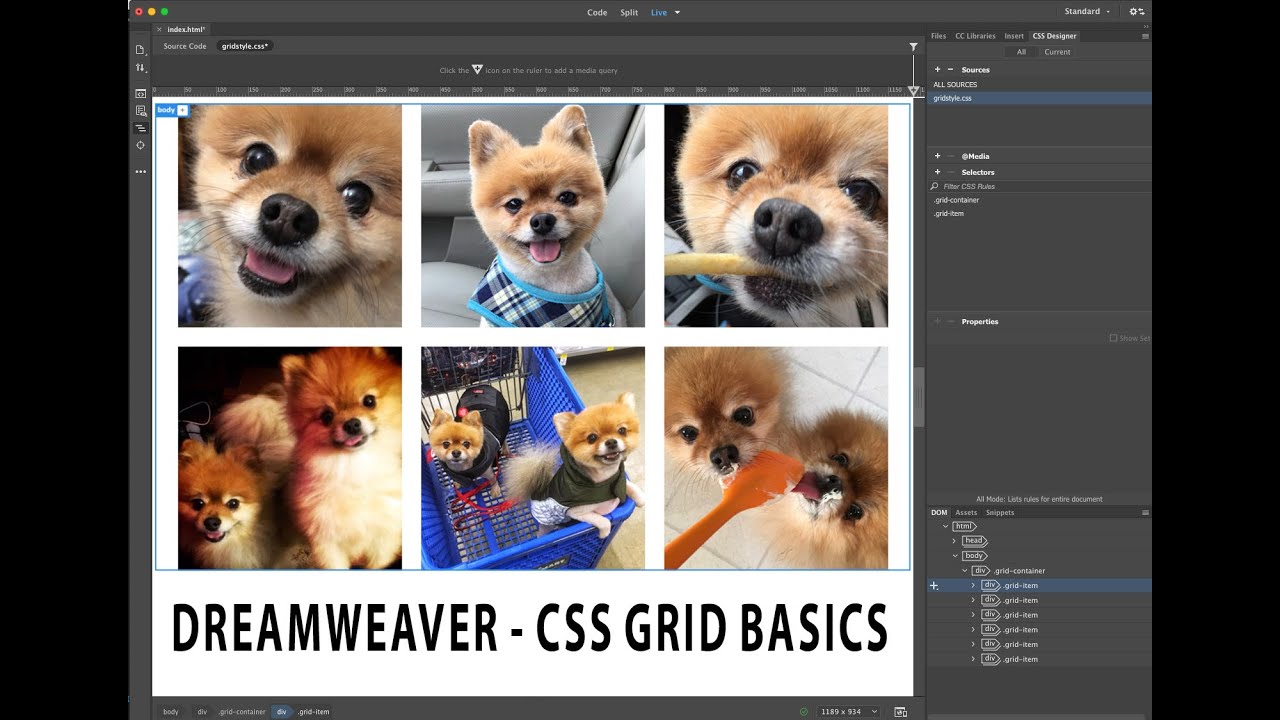Click the Live Code brackets icon
Image resolution: width=1280 pixels, height=720 pixels.
(140, 93)
